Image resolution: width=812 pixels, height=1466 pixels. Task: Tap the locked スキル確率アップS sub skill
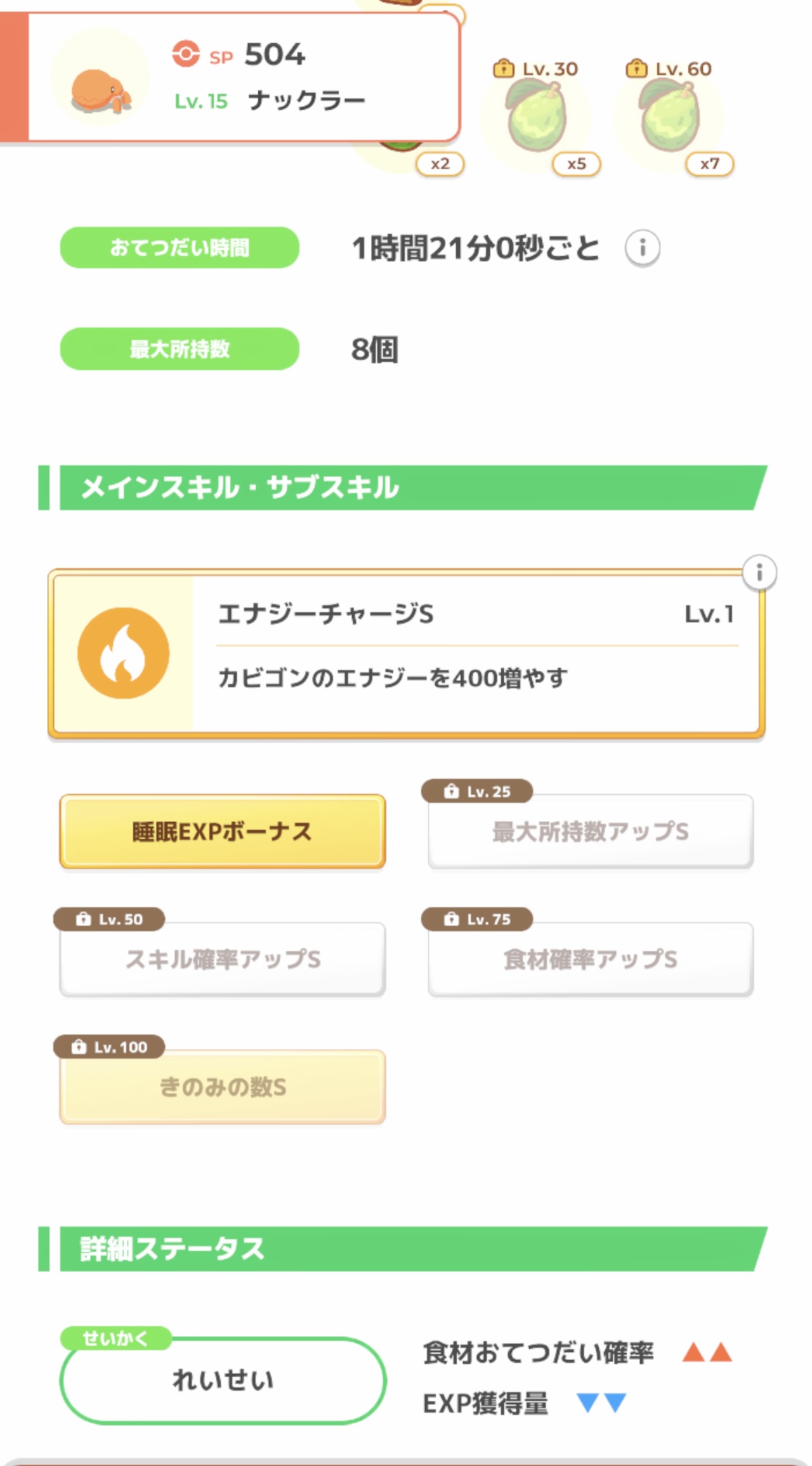[222, 959]
